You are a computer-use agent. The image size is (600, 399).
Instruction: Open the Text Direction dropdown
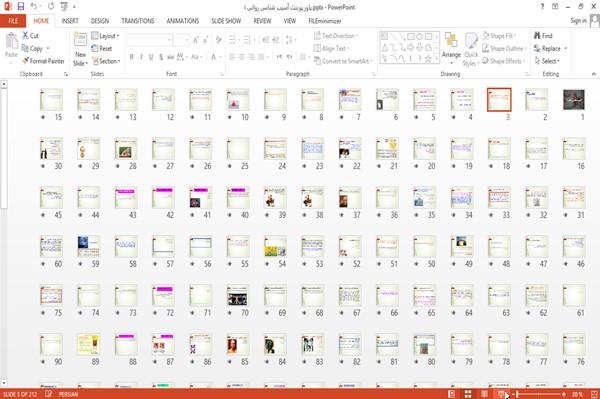point(336,36)
